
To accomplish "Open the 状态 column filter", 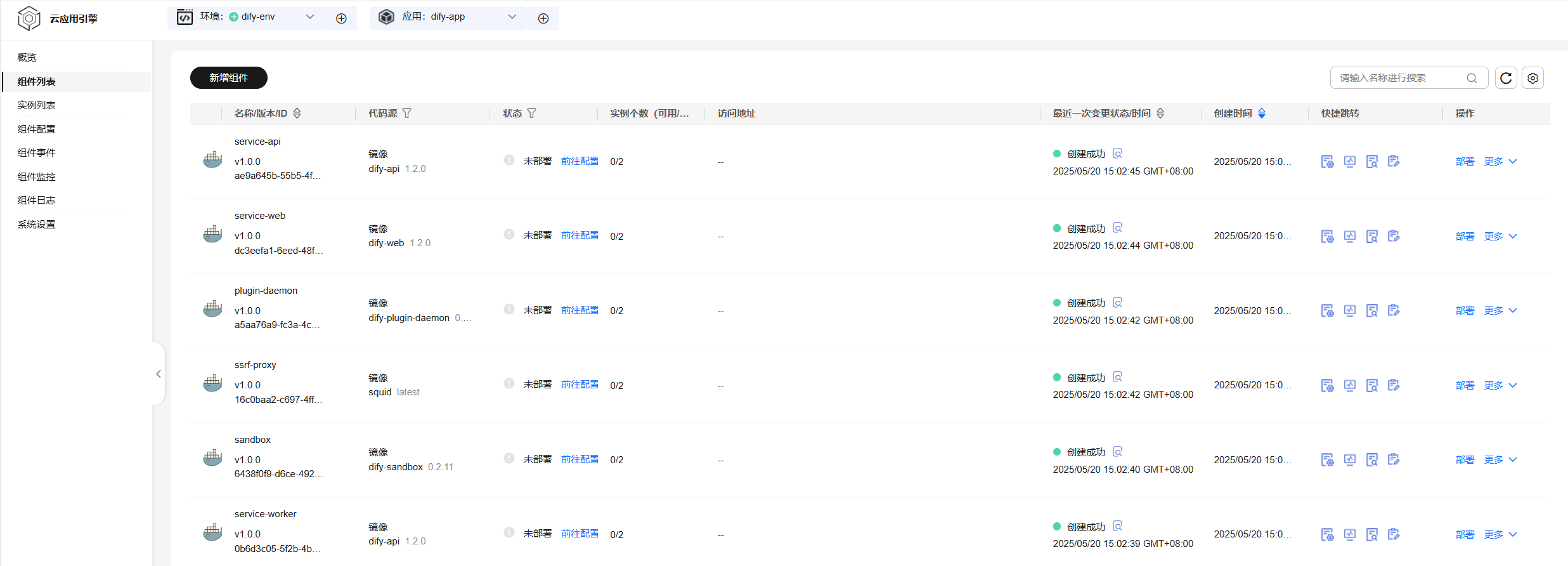I will point(531,114).
